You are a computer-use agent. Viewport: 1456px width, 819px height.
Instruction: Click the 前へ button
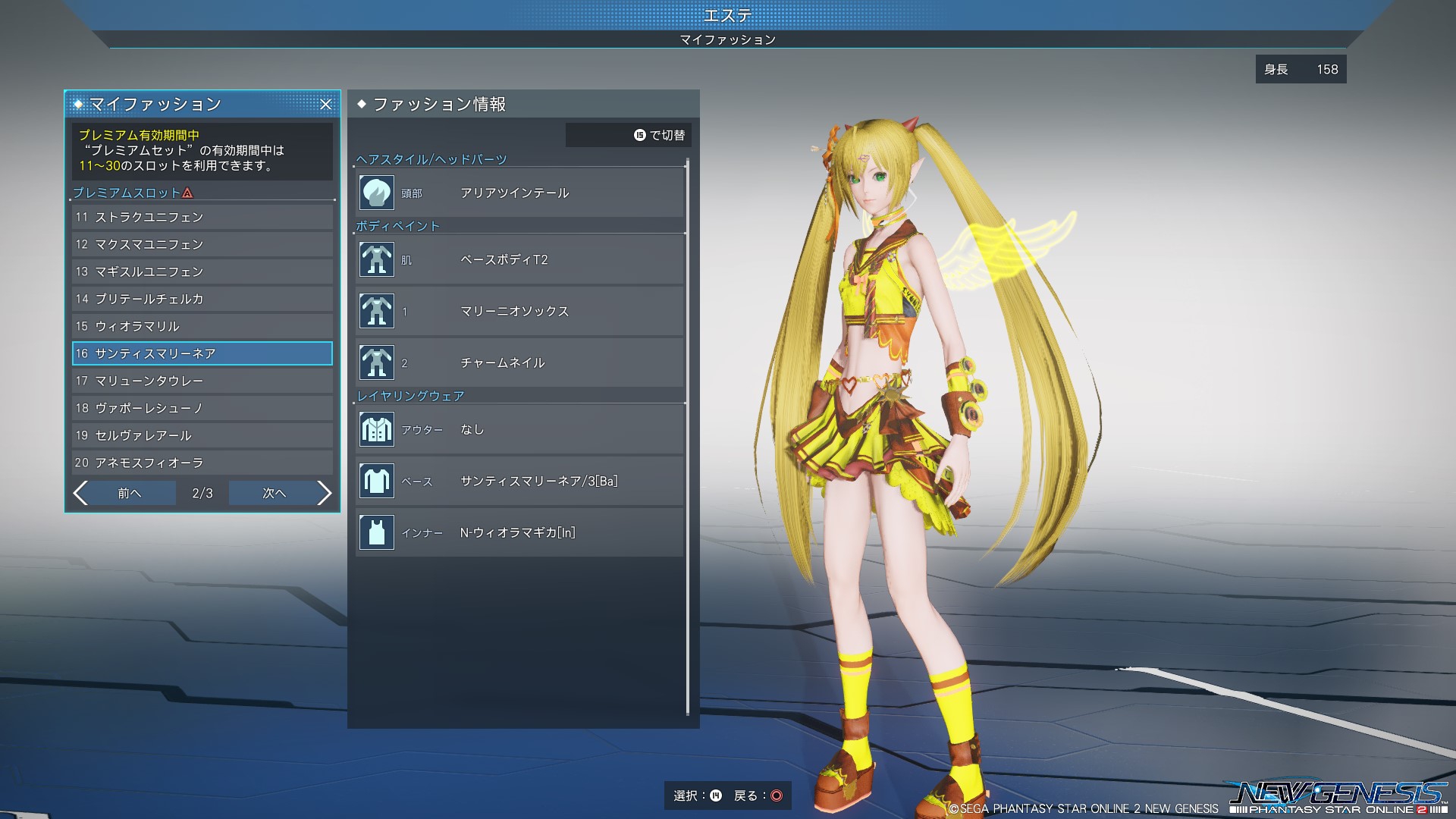[x=129, y=493]
